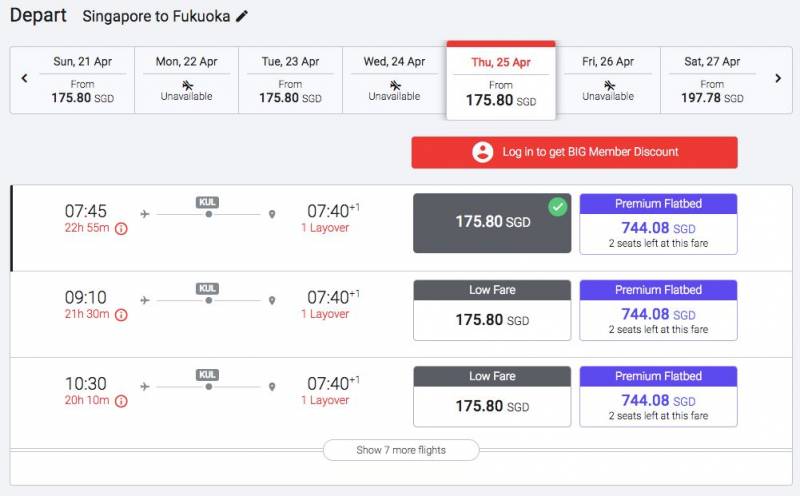
Task: Click info icon next to 21h 30m duration
Action: [x=121, y=314]
